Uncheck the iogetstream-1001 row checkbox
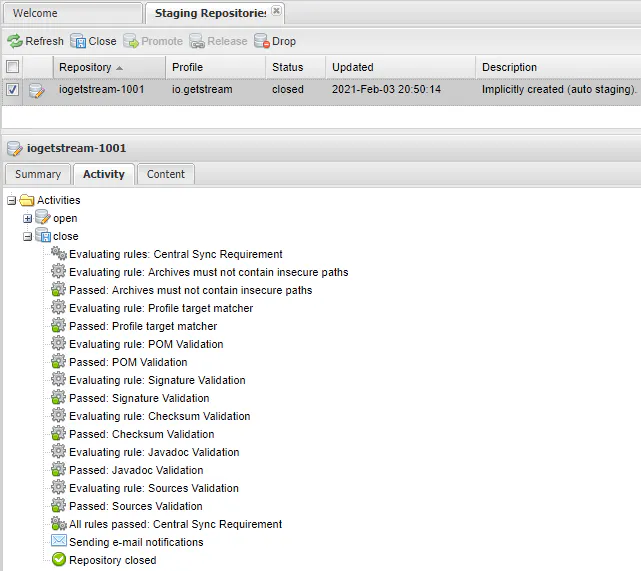This screenshot has height=571, width=641. [x=13, y=89]
